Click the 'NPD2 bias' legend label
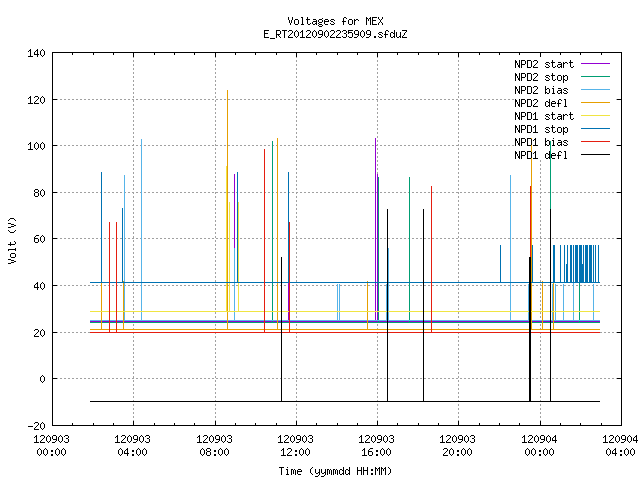 point(541,90)
